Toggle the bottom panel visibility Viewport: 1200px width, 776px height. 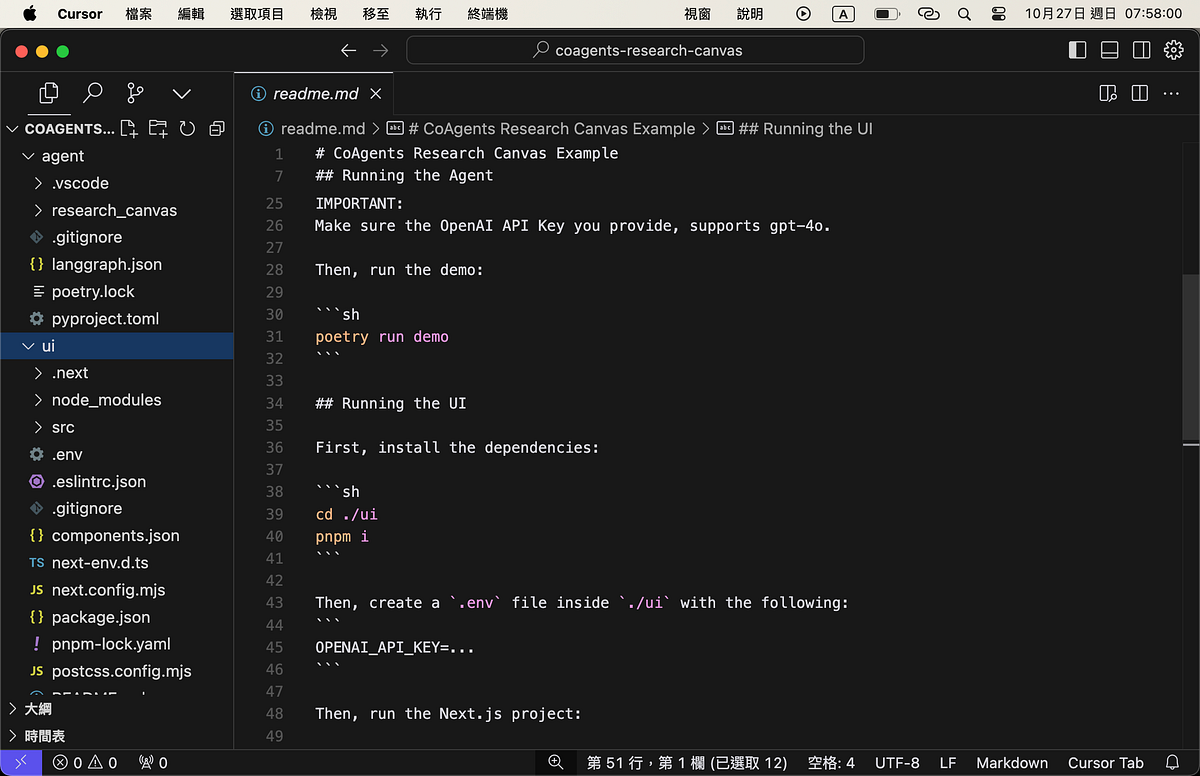[x=1108, y=50]
